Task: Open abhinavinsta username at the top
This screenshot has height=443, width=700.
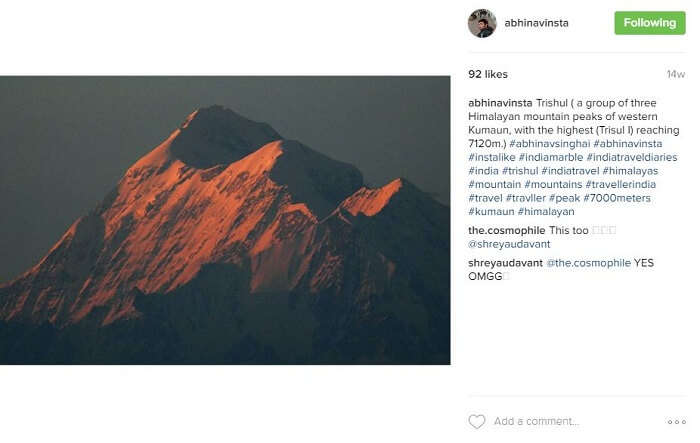Action: 536,23
